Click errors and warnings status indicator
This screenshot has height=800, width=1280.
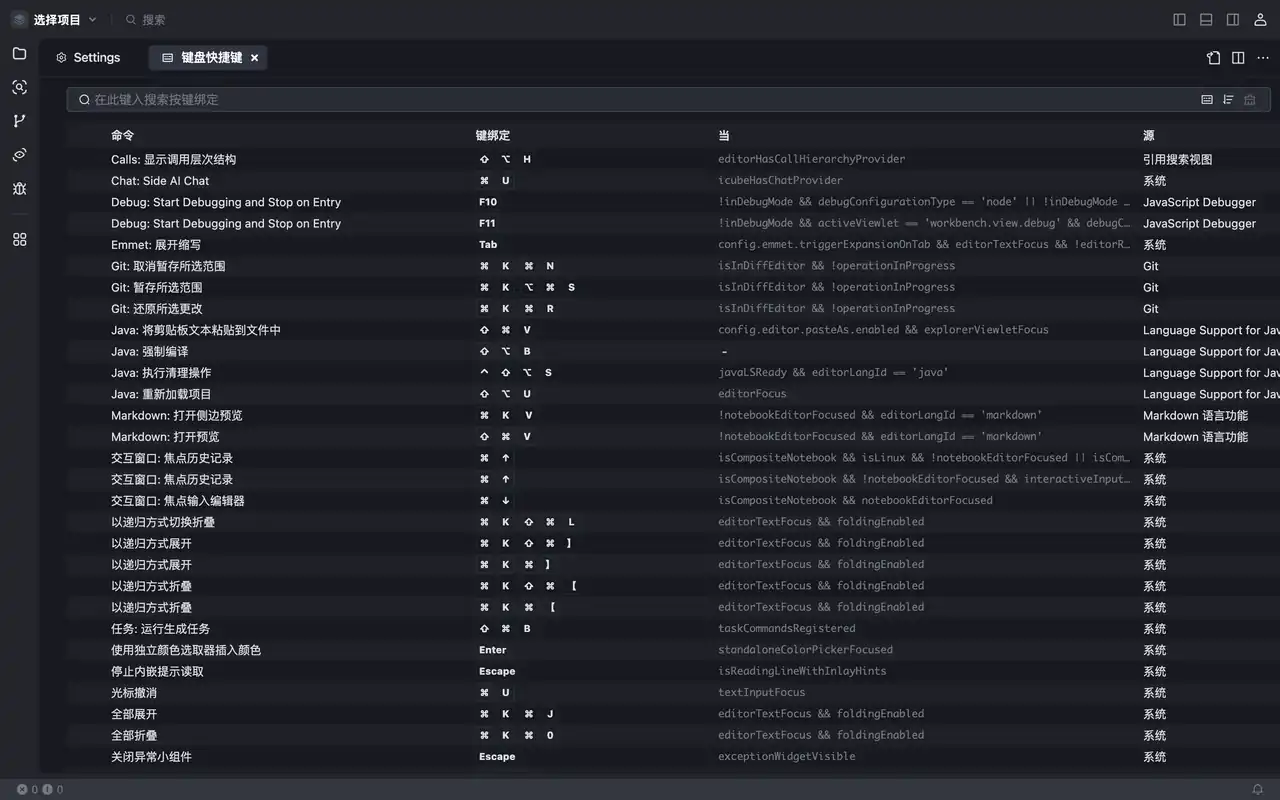(x=40, y=789)
